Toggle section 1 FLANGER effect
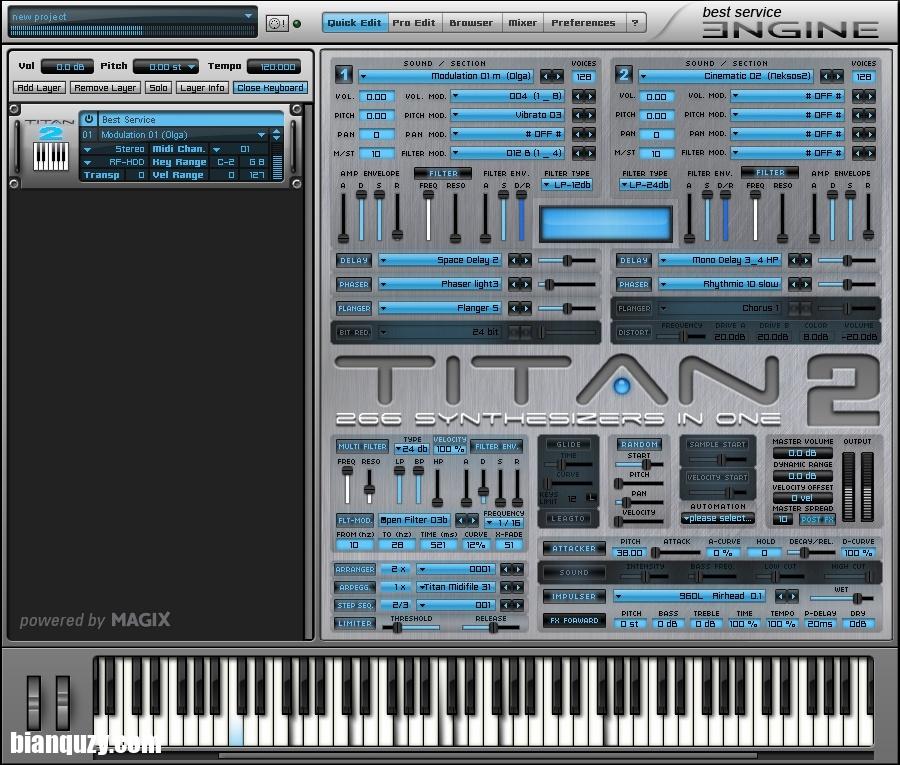This screenshot has height=765, width=900. tap(354, 309)
